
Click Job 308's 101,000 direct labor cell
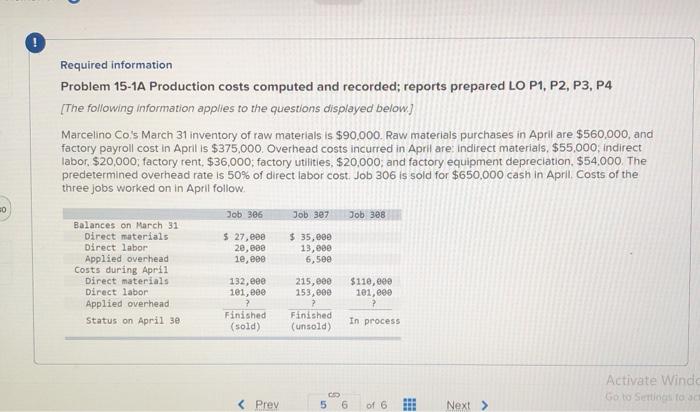tap(374, 292)
